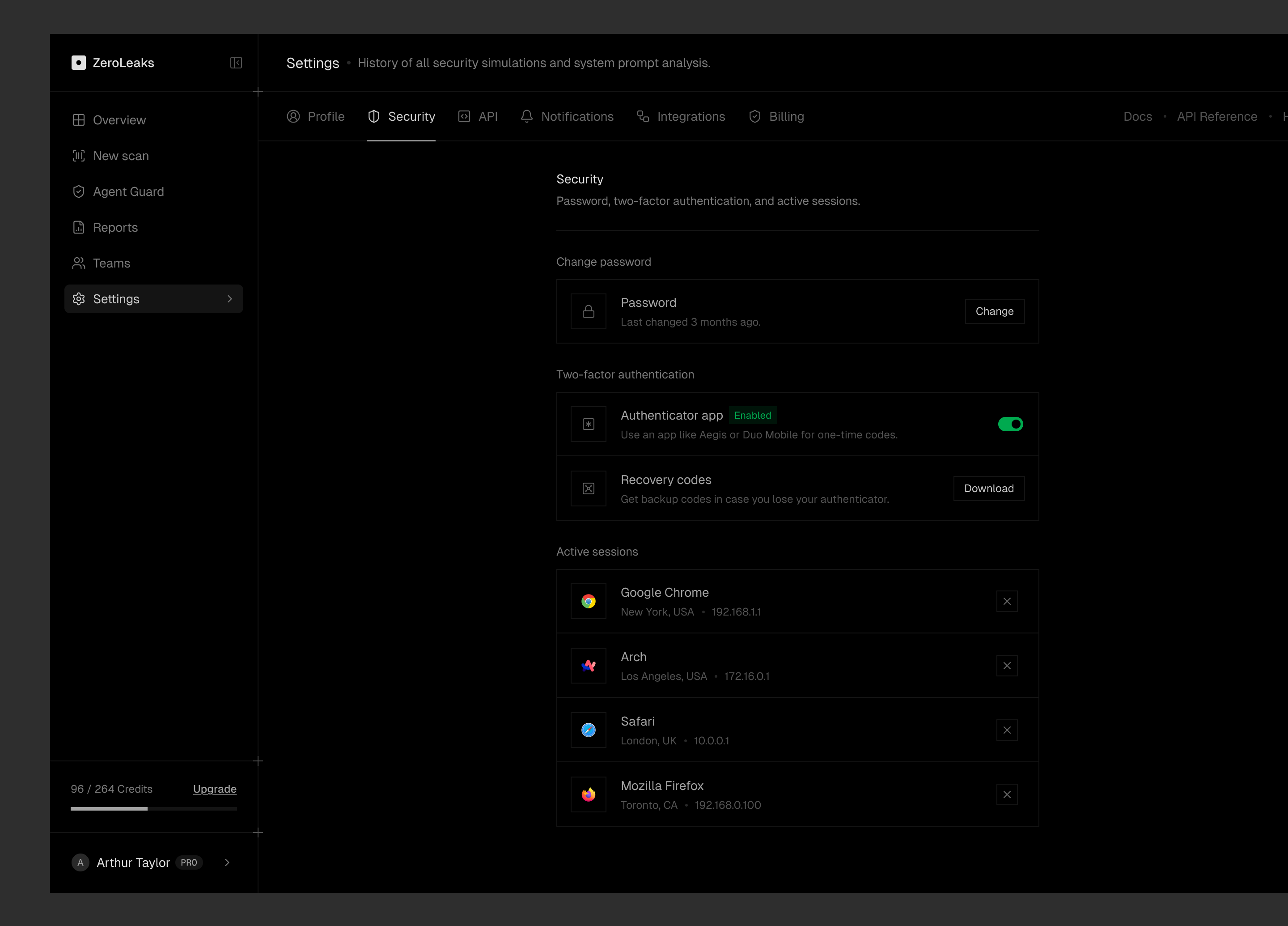Click the Password lock icon
The image size is (1288, 926).
589,311
